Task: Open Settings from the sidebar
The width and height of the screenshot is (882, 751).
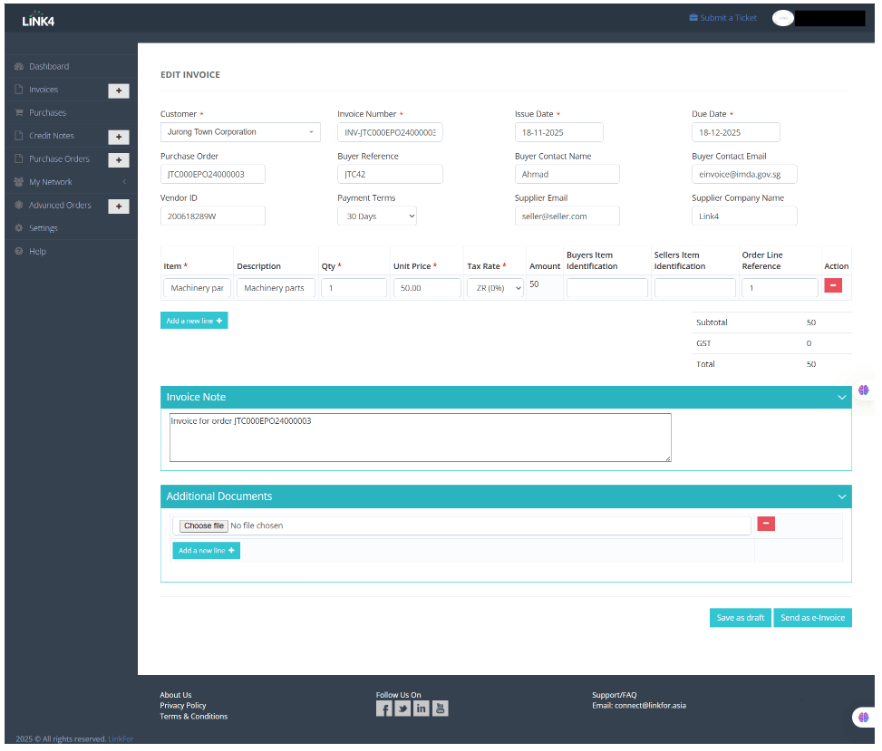Action: coord(43,229)
